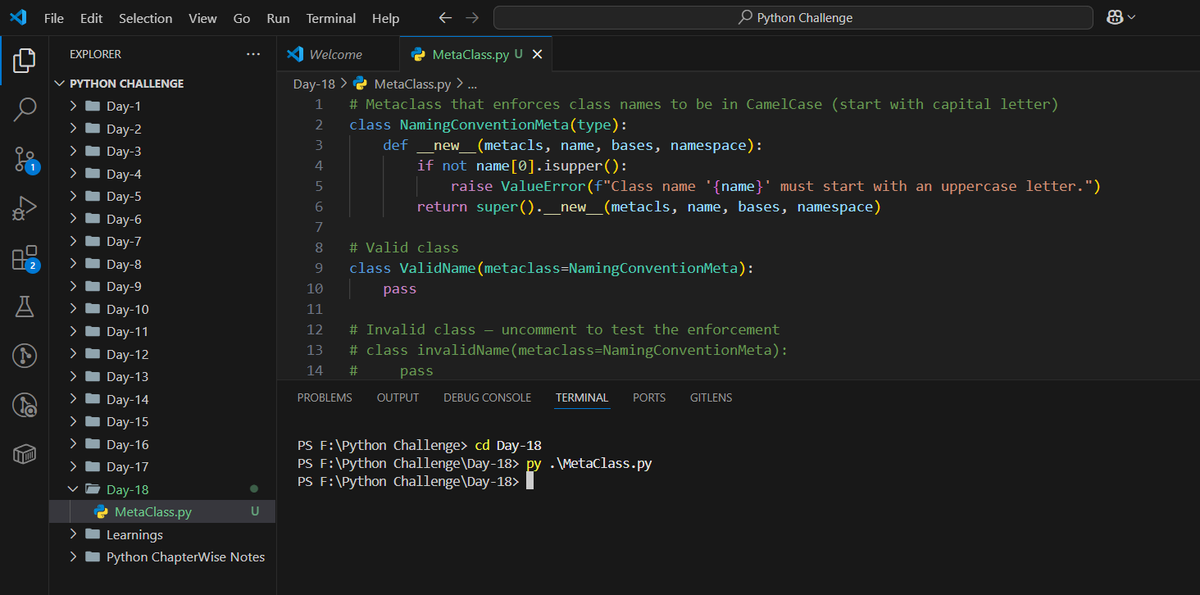Click the Day-18 breadcrumb segment
This screenshot has height=595, width=1200.
(313, 83)
